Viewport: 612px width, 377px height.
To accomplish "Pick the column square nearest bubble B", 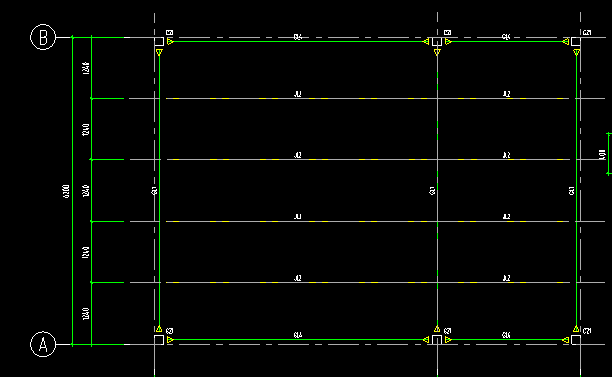I will pyautogui.click(x=159, y=41).
